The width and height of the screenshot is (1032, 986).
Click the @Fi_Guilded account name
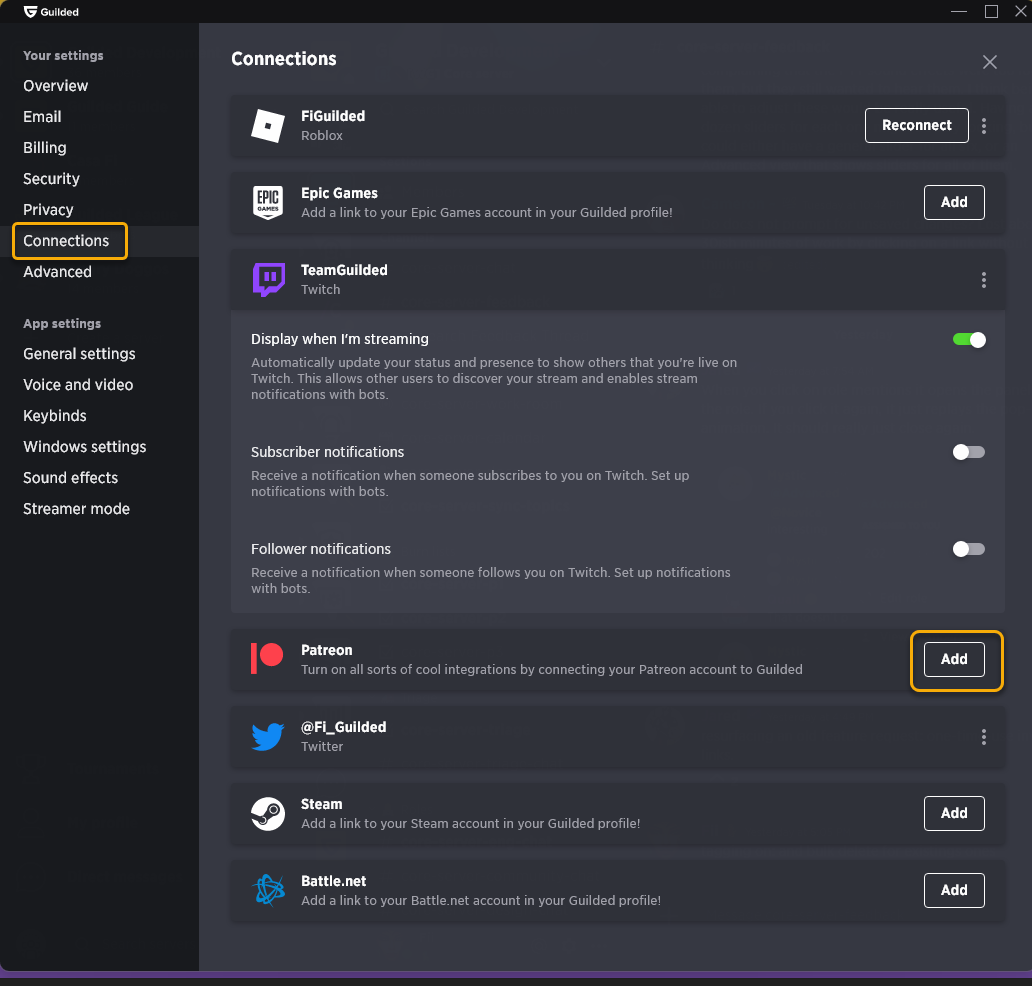[x=344, y=727]
